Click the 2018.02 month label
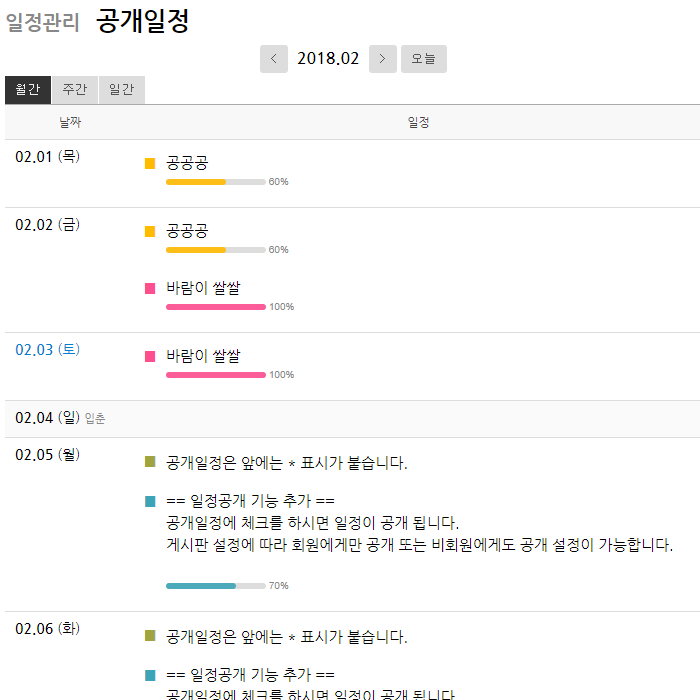The height and width of the screenshot is (700, 700). (328, 59)
